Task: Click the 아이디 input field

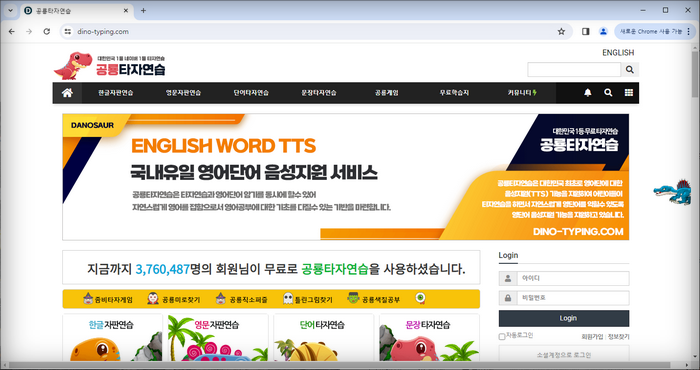Action: tap(573, 279)
